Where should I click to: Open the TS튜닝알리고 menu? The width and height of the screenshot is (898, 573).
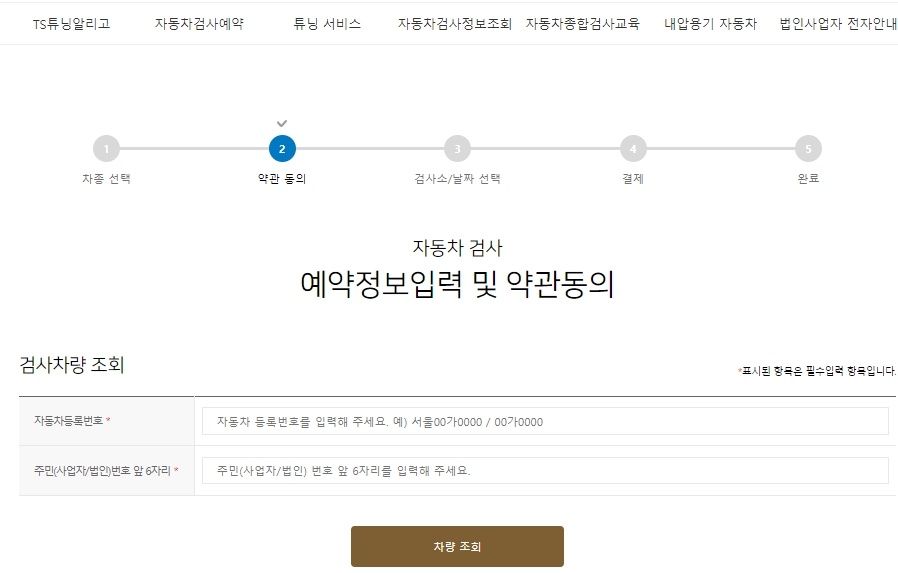pyautogui.click(x=71, y=23)
